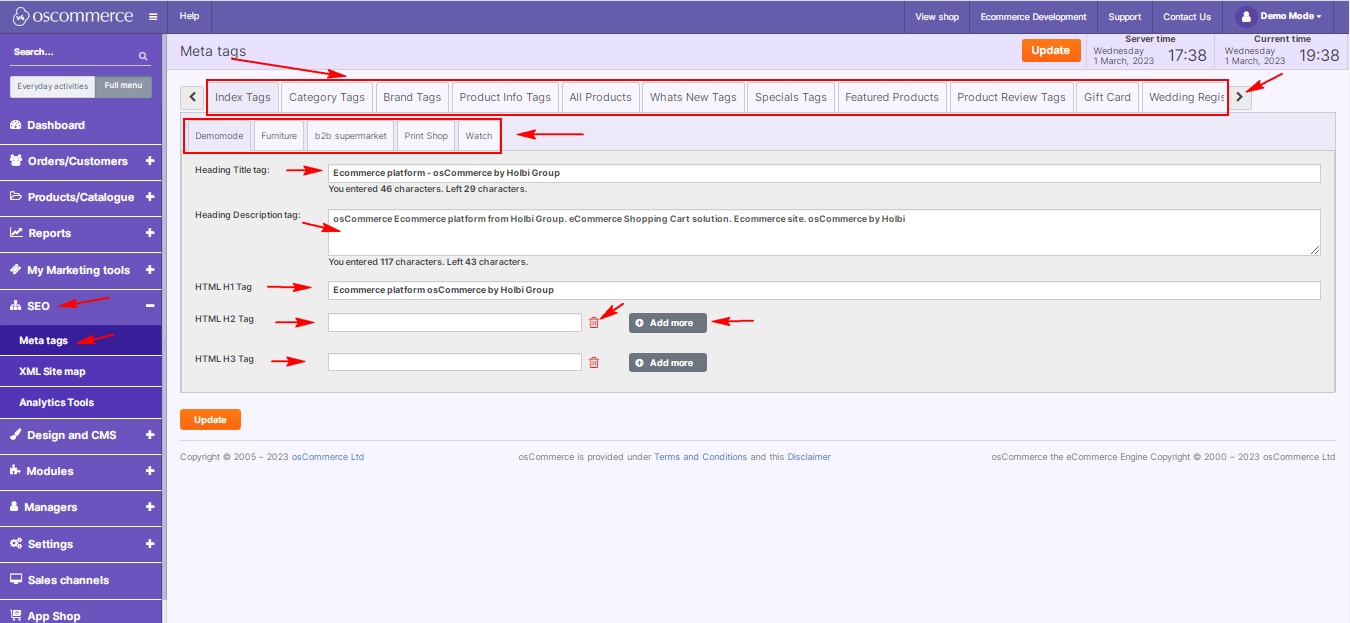Click the search magnifier icon
The height and width of the screenshot is (623, 1350).
[143, 57]
